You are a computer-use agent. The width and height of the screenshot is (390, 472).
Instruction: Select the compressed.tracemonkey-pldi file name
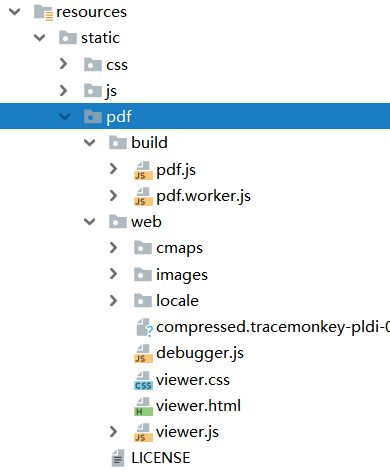click(273, 327)
